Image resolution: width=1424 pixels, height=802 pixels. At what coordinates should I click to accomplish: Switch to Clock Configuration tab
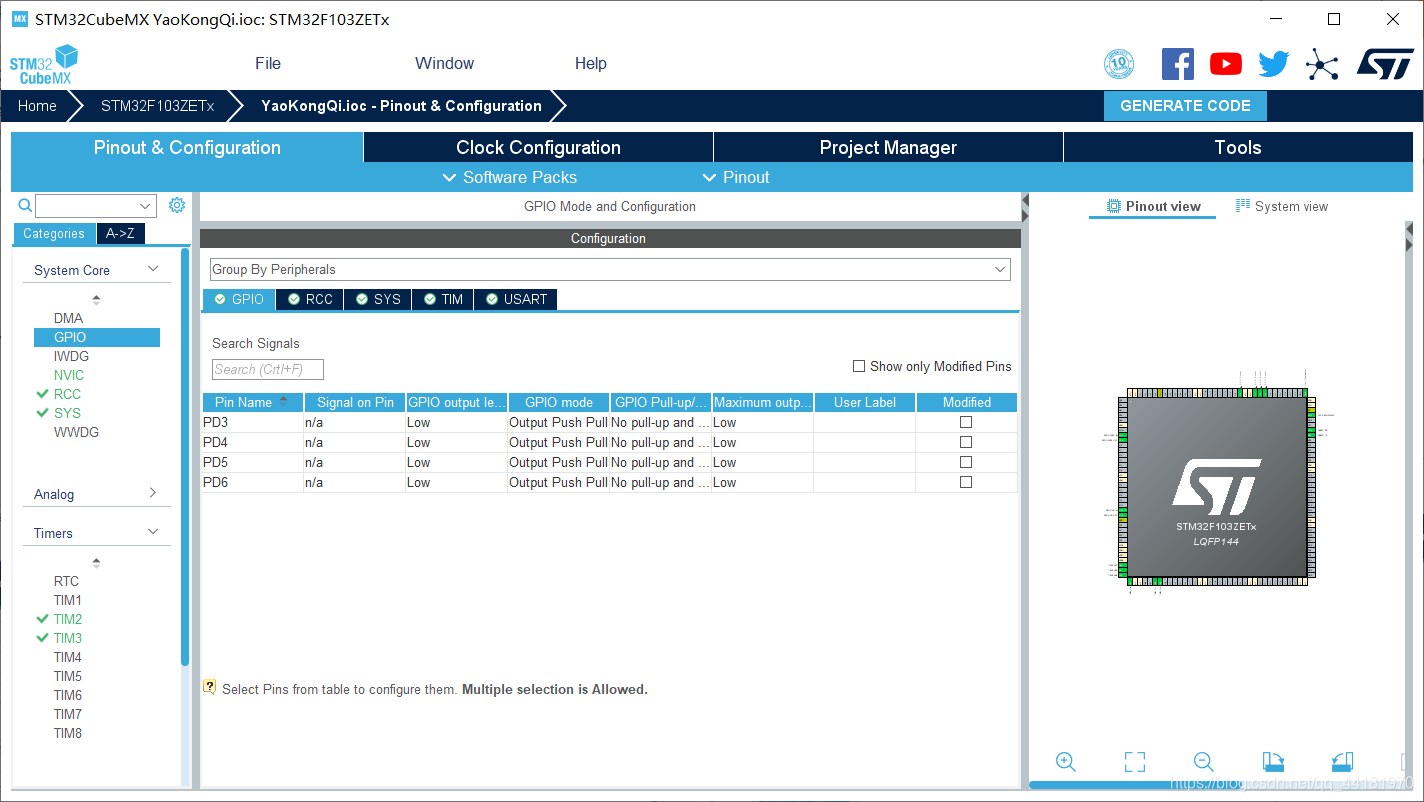pos(538,147)
